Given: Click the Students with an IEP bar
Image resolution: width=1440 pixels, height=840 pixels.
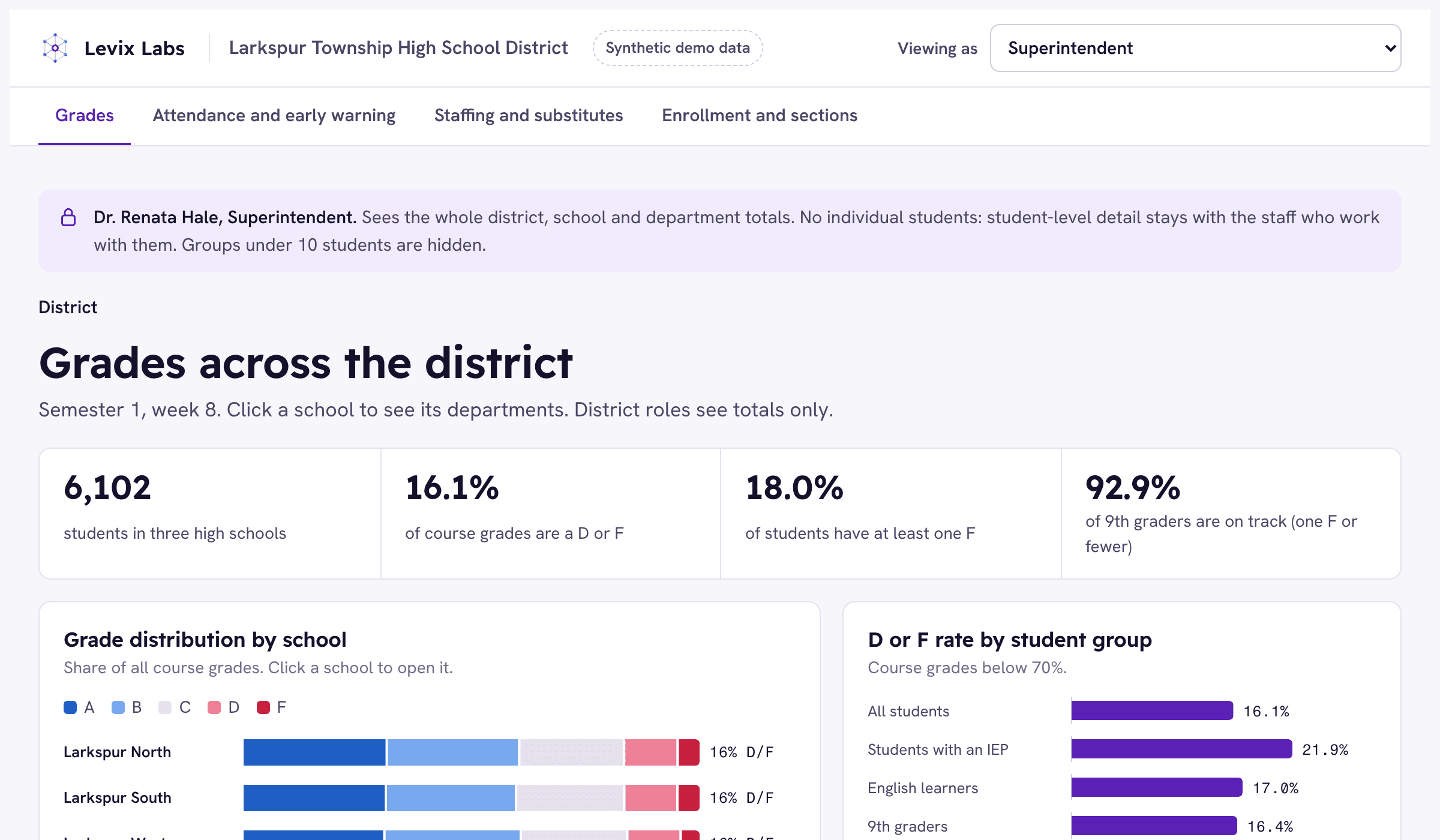Looking at the screenshot, I should [1181, 749].
